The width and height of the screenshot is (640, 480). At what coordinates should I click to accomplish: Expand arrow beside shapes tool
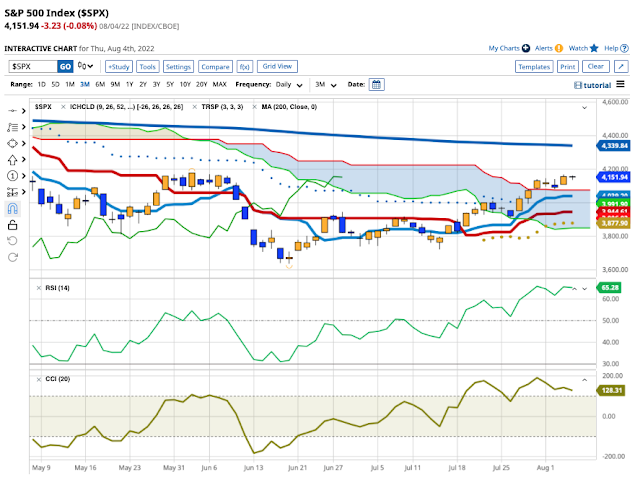point(24,143)
